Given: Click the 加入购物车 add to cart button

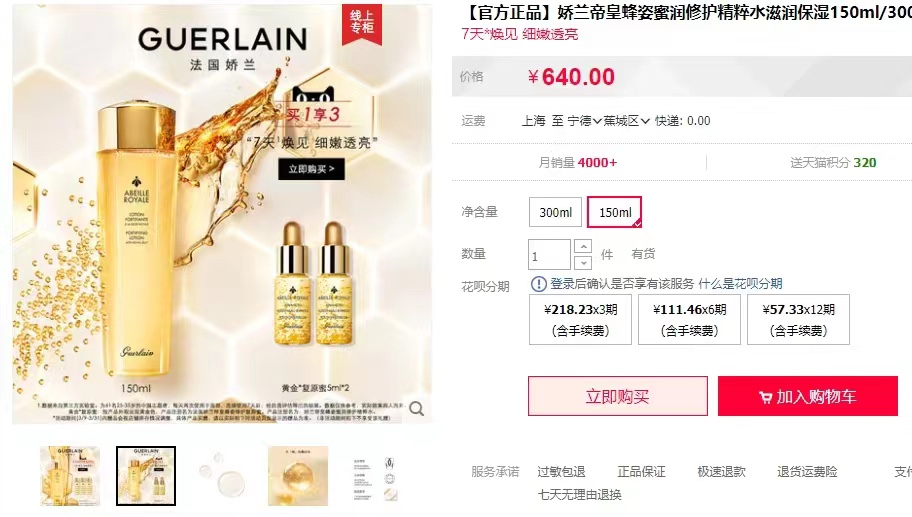Looking at the screenshot, I should coord(807,396).
